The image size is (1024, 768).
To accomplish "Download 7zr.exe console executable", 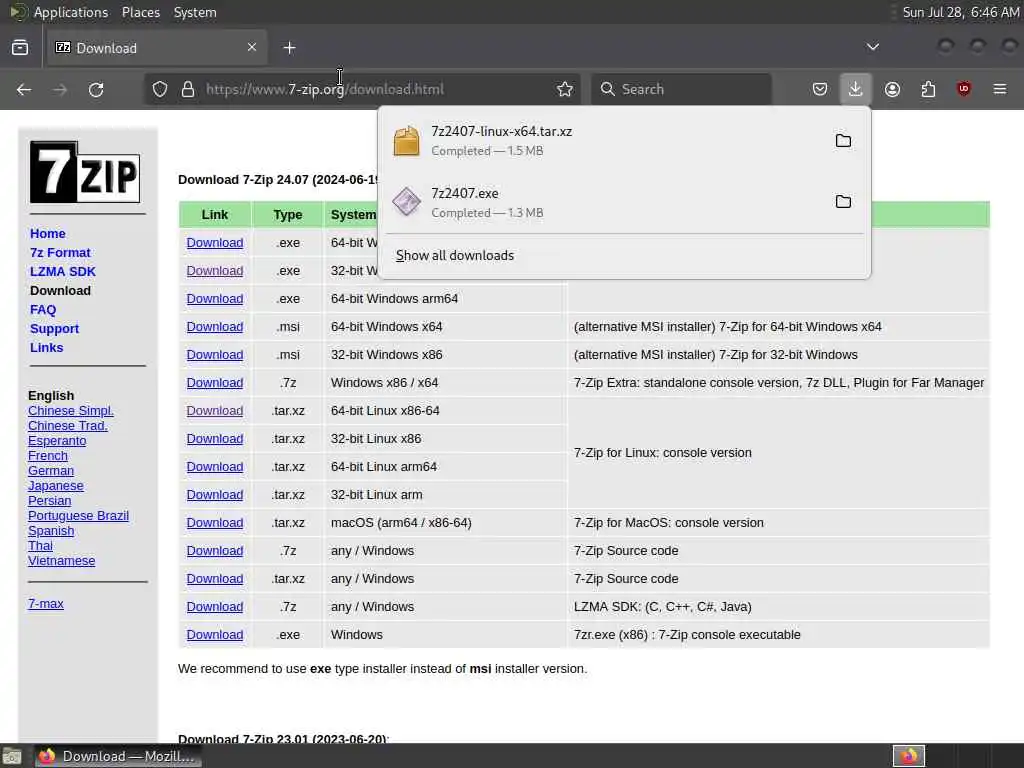I will (215, 635).
